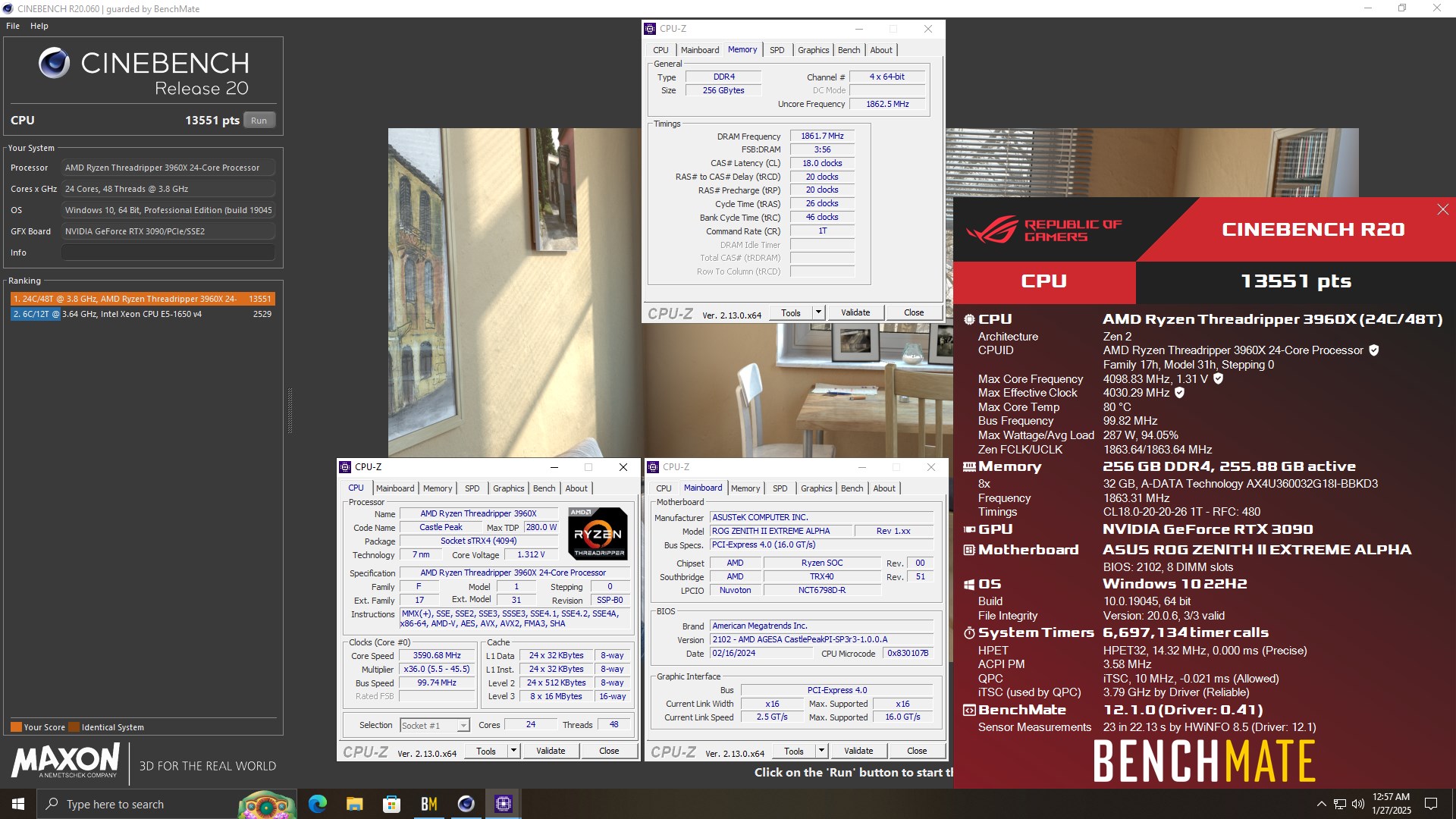Click the Ryzen Threadripper logo in CPU-Z
The height and width of the screenshot is (819, 1456).
point(598,533)
